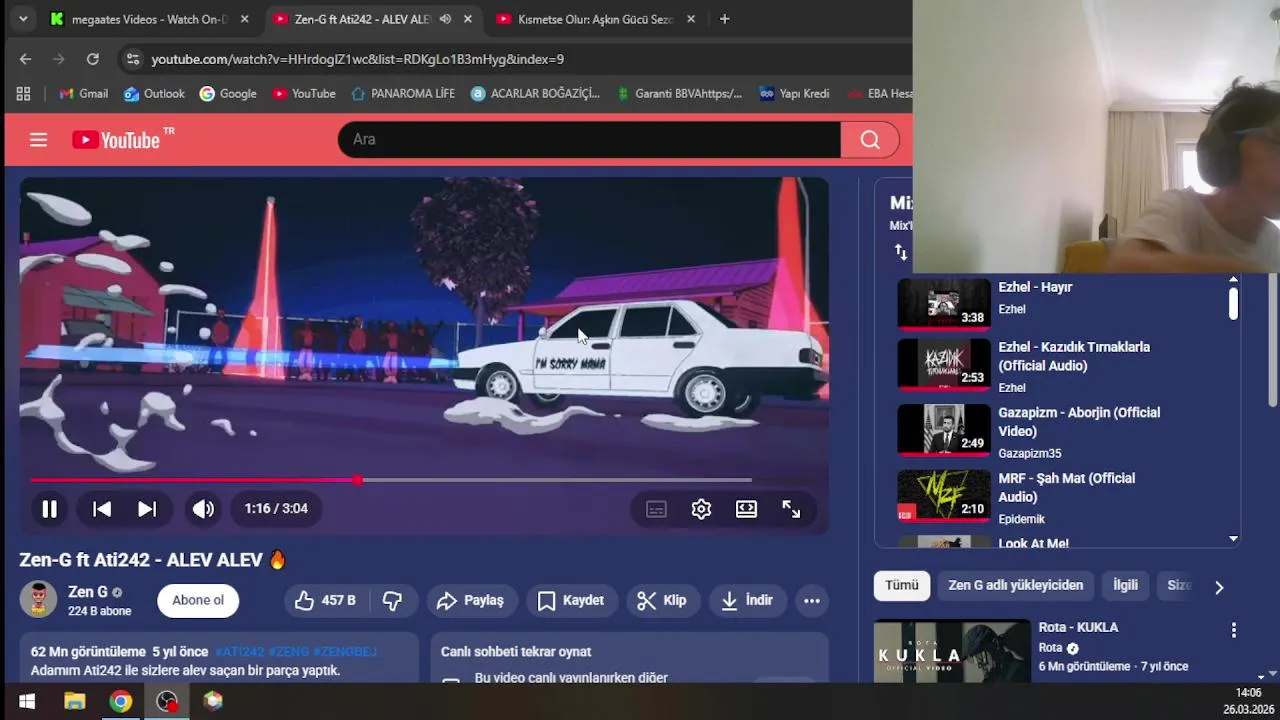
Task: Open the #ATI242 hashtag link
Action: point(240,652)
